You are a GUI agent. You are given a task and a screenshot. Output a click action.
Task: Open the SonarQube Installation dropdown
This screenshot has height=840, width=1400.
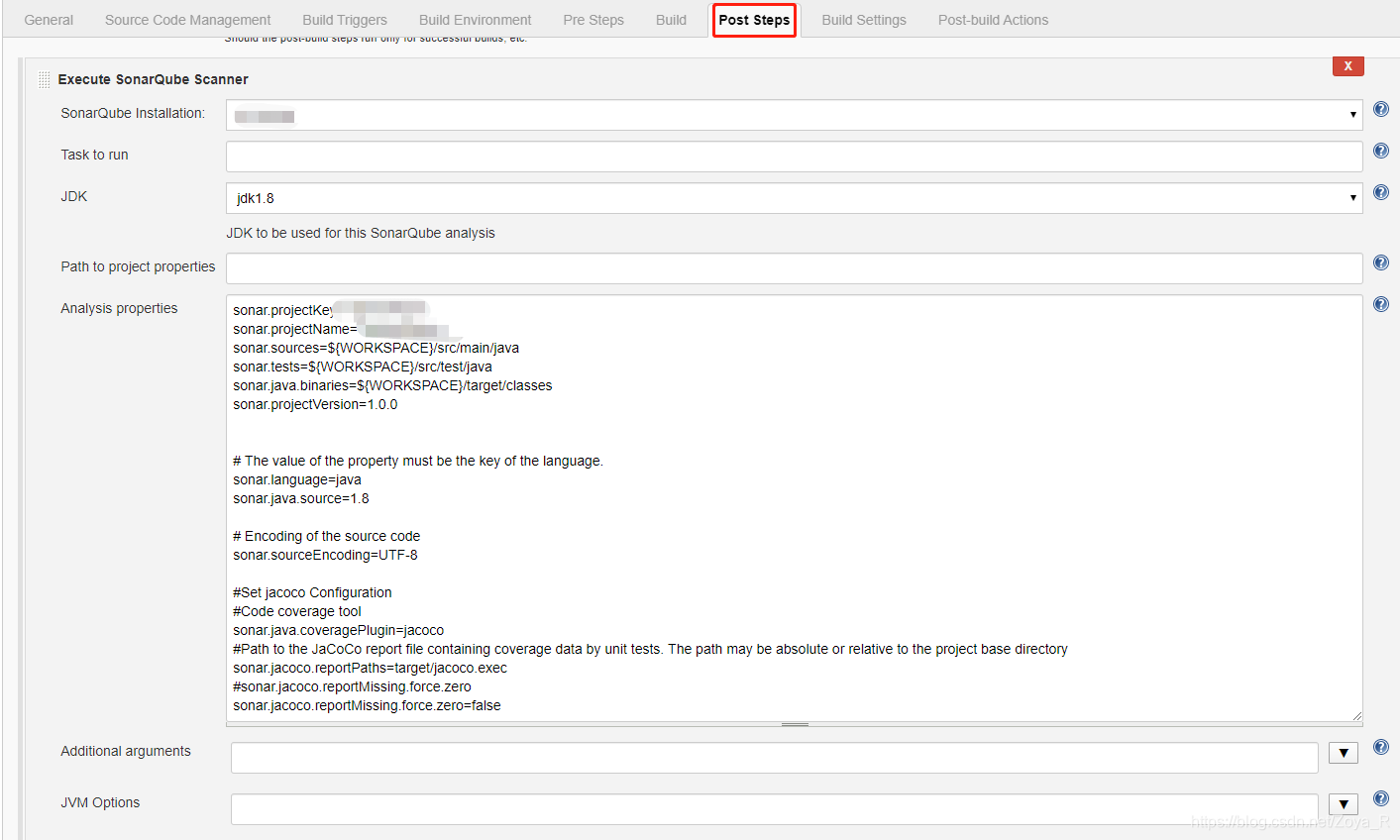tap(795, 115)
